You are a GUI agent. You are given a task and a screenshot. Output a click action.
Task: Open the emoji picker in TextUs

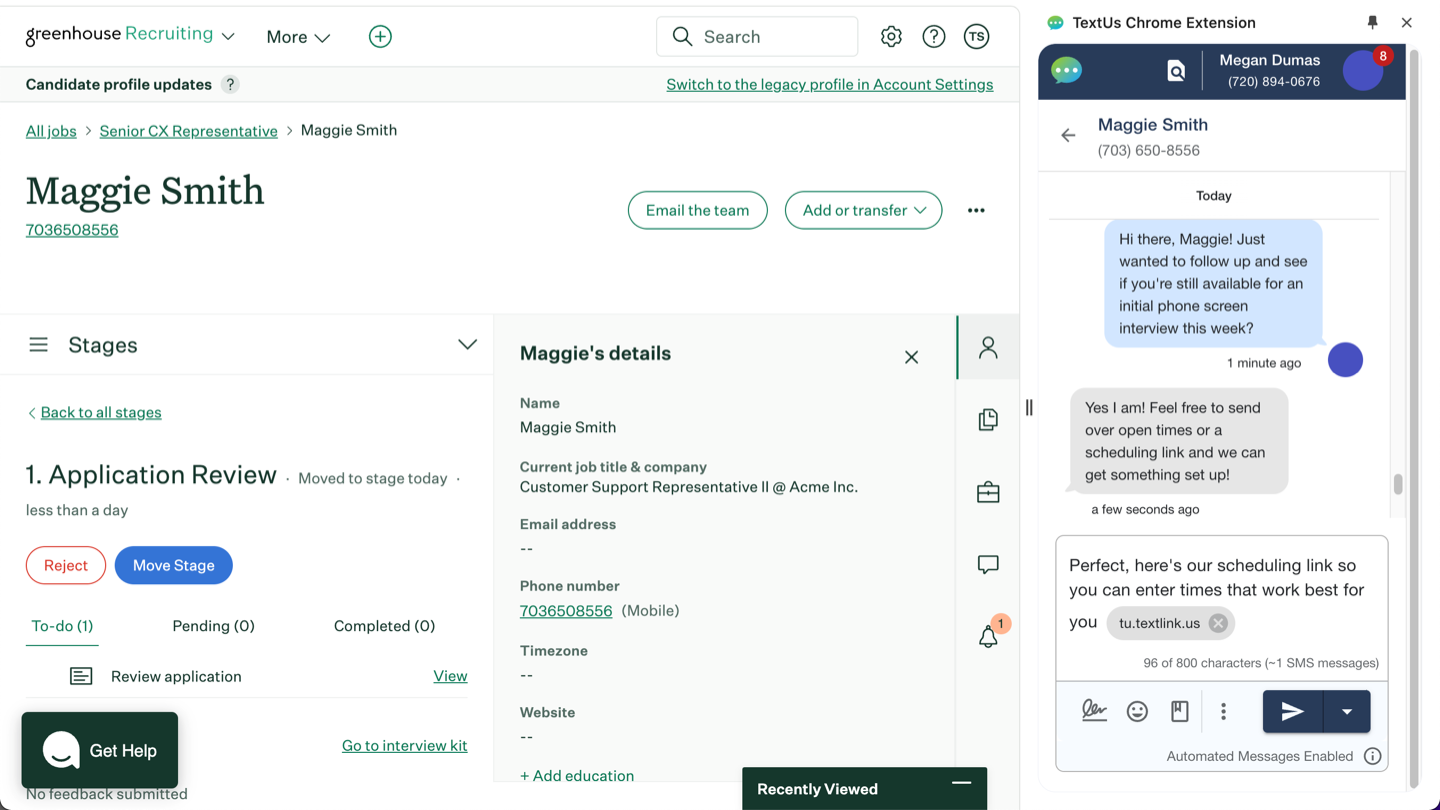click(x=1137, y=711)
